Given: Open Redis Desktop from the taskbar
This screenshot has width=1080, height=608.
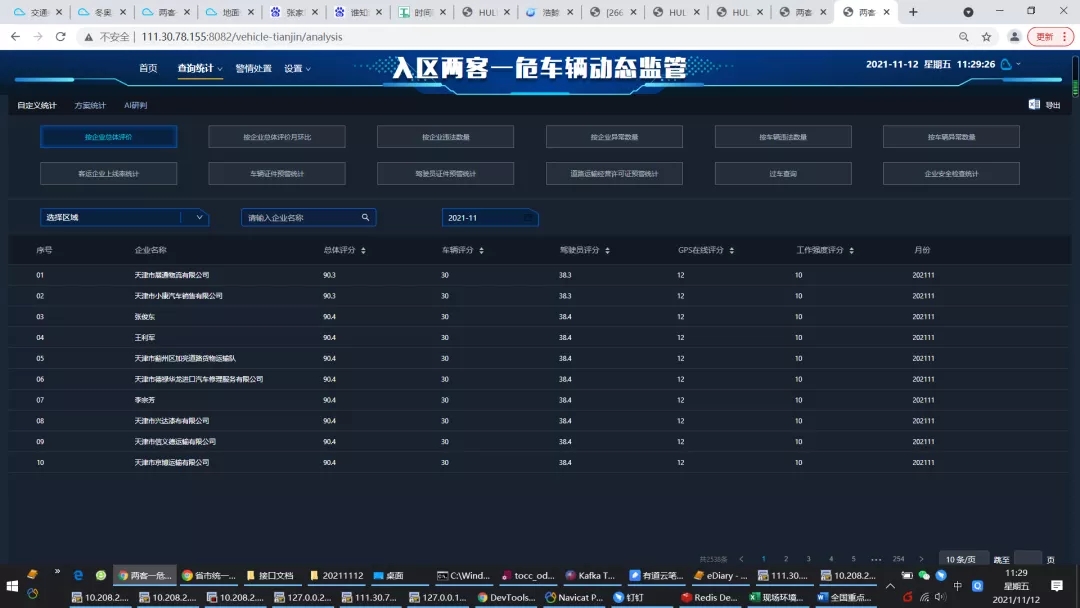Looking at the screenshot, I should pyautogui.click(x=709, y=598).
